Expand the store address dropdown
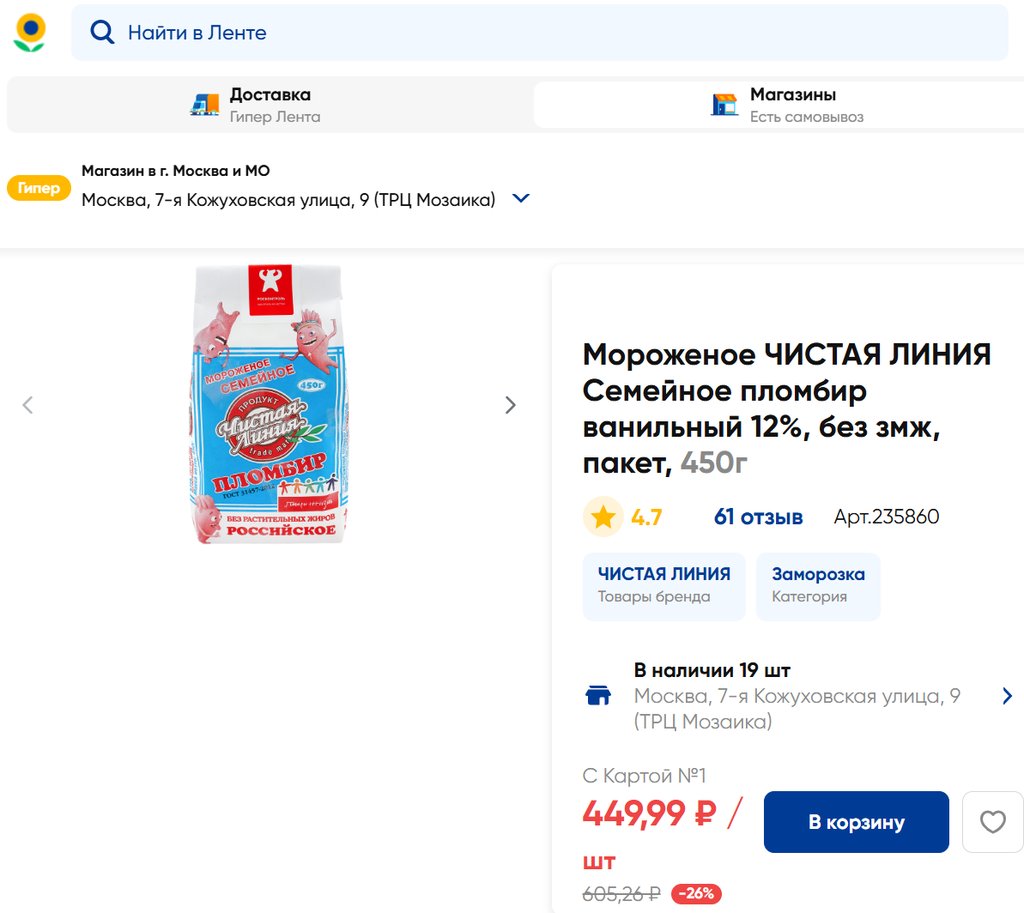This screenshot has width=1024, height=913. click(520, 199)
